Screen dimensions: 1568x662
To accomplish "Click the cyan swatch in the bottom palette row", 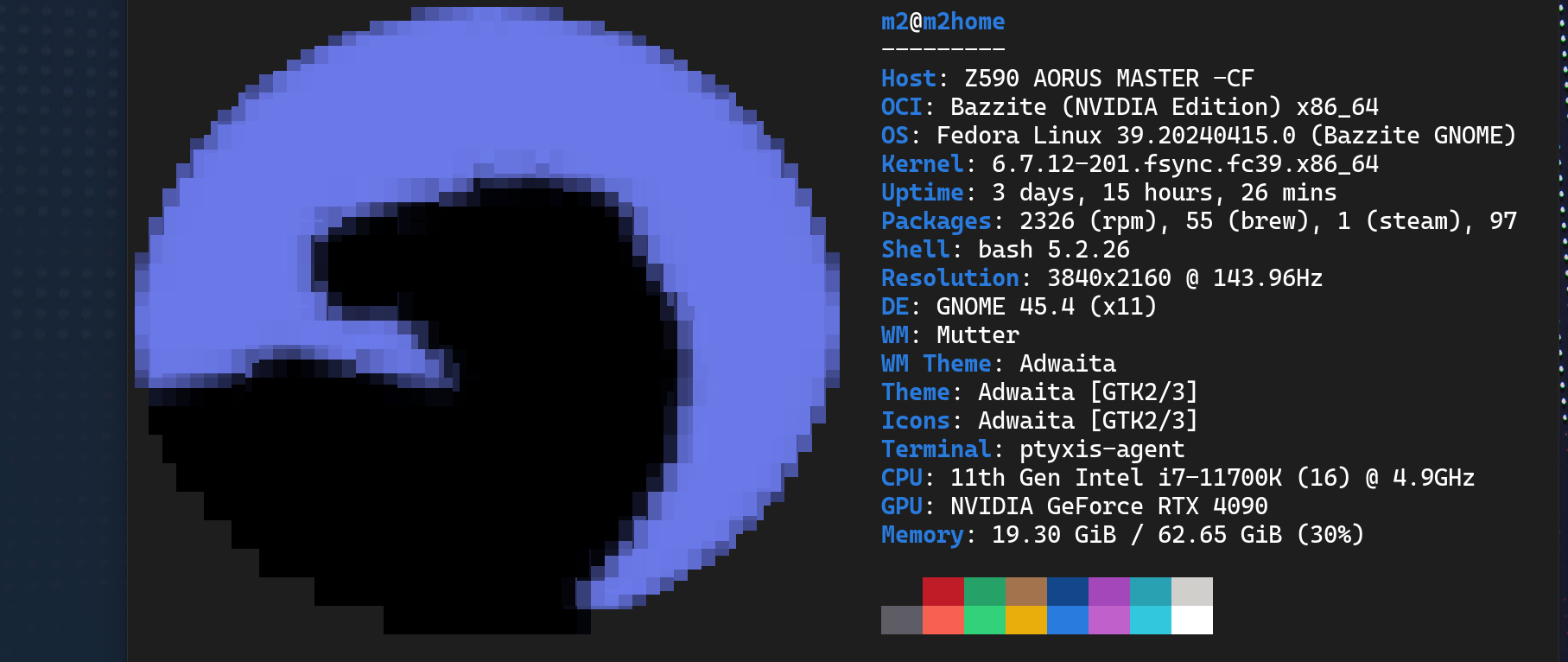I will click(1151, 621).
